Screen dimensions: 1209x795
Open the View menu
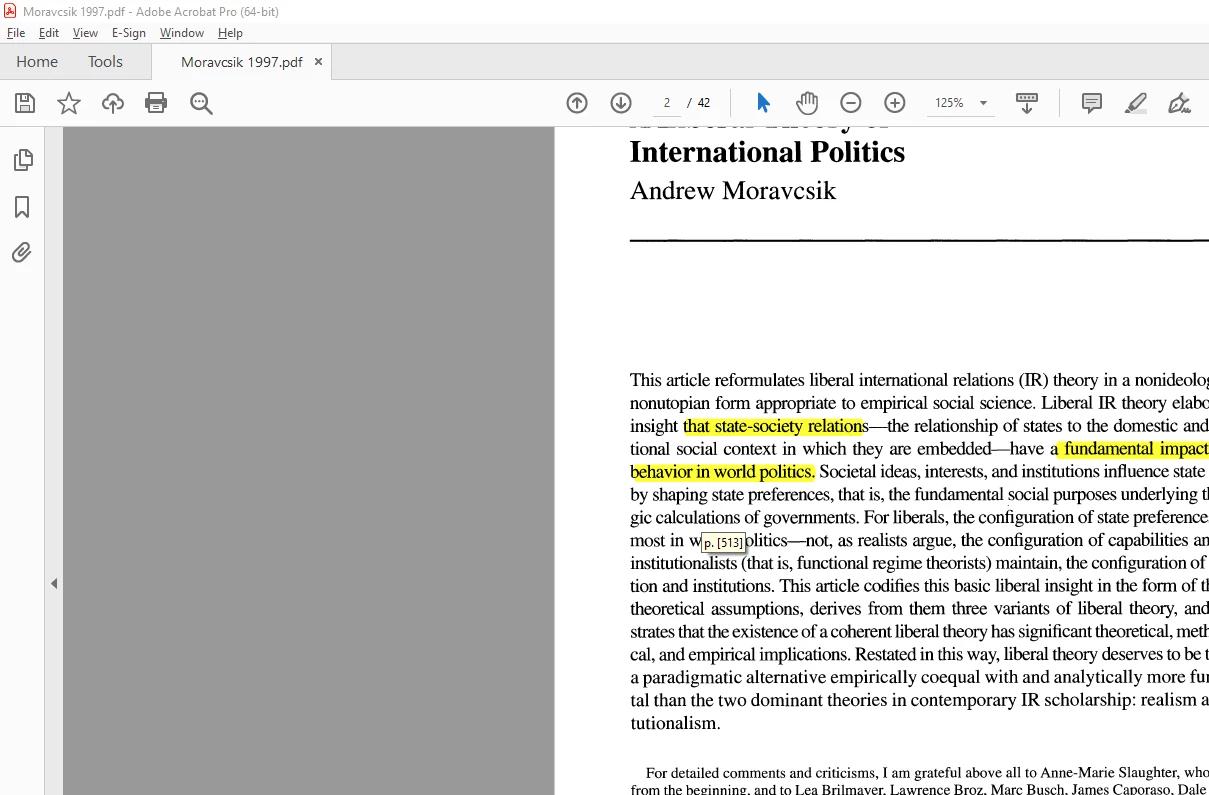pos(85,33)
